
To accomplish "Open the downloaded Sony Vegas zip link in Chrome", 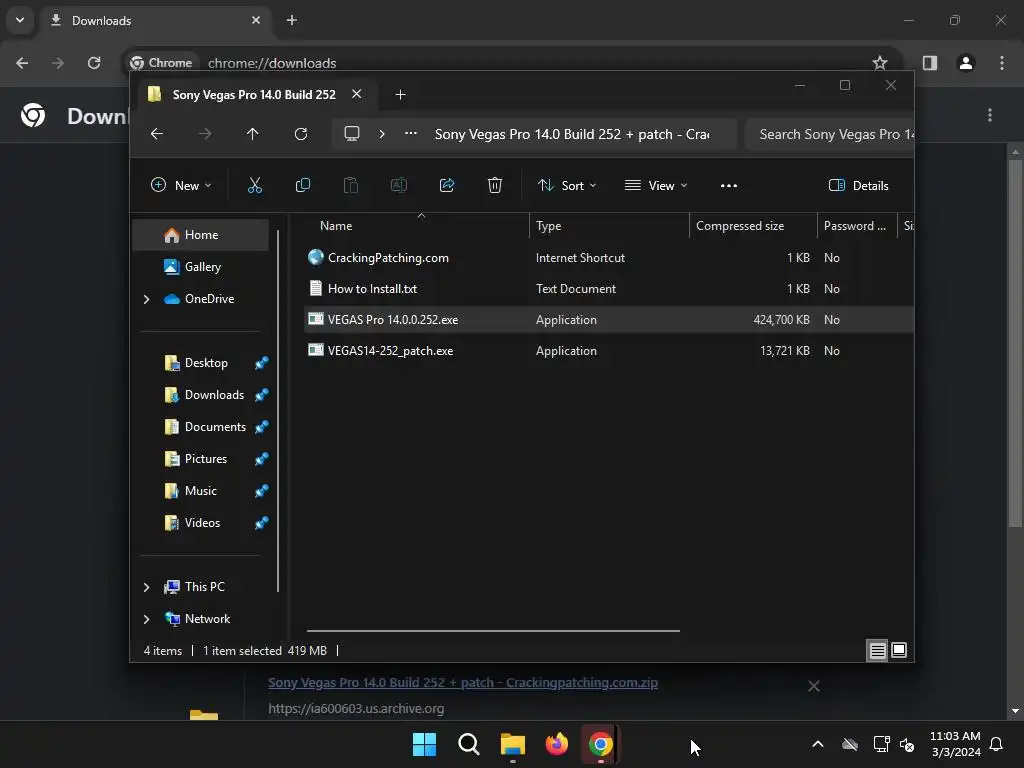I will click(x=462, y=683).
